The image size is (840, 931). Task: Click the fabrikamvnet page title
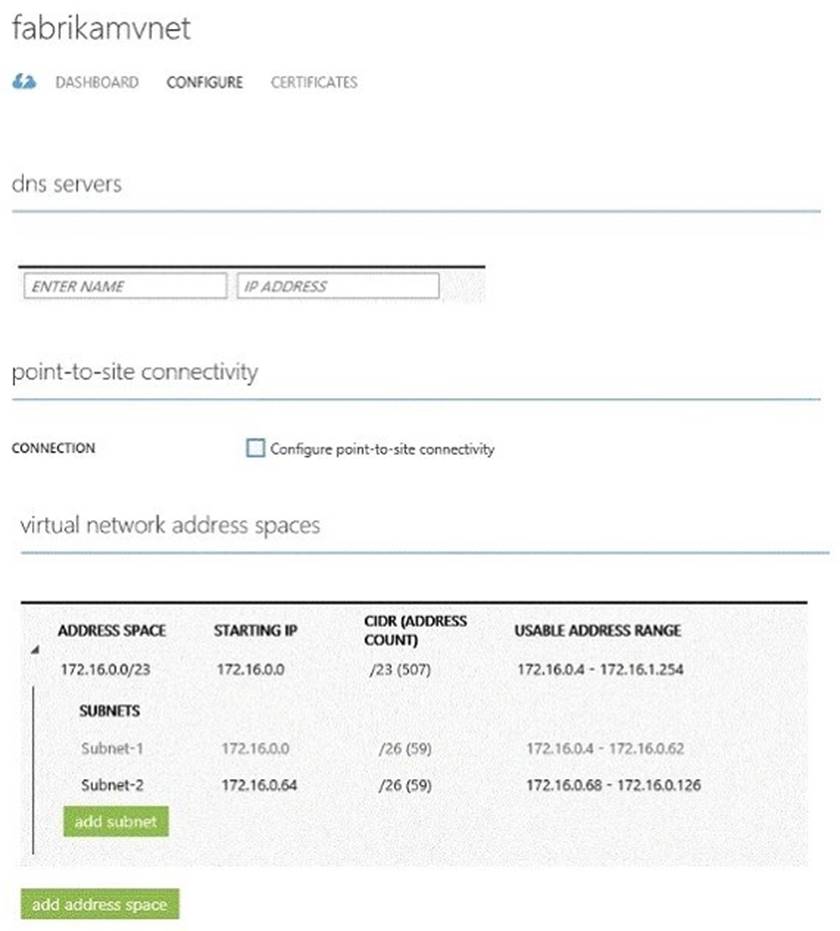(100, 29)
